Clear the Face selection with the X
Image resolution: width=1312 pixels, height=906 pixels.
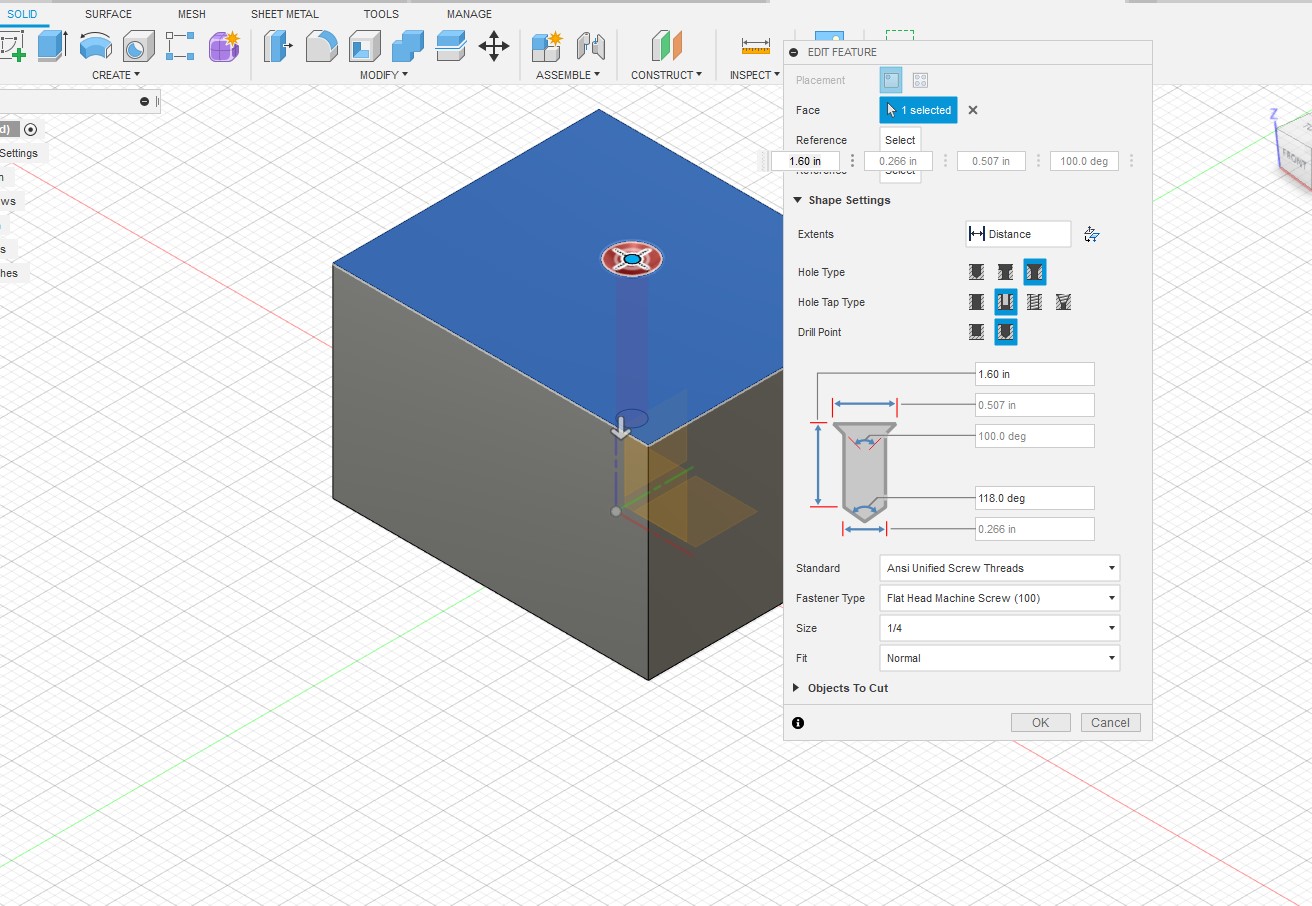click(x=973, y=110)
